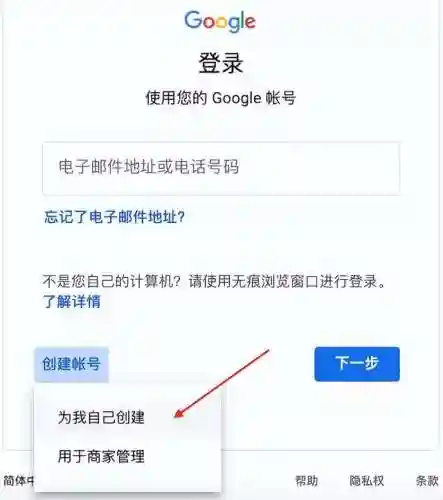This screenshot has height=500, width=443.
Task: Open the 了解详情 link
Action: click(x=72, y=301)
